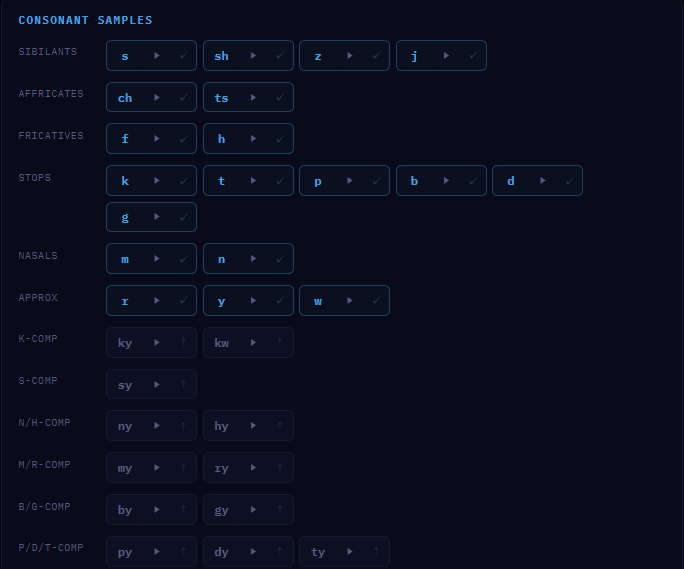Viewport: 684px width, 569px height.
Task: Play the 'r' approximant sample
Action: click(157, 301)
